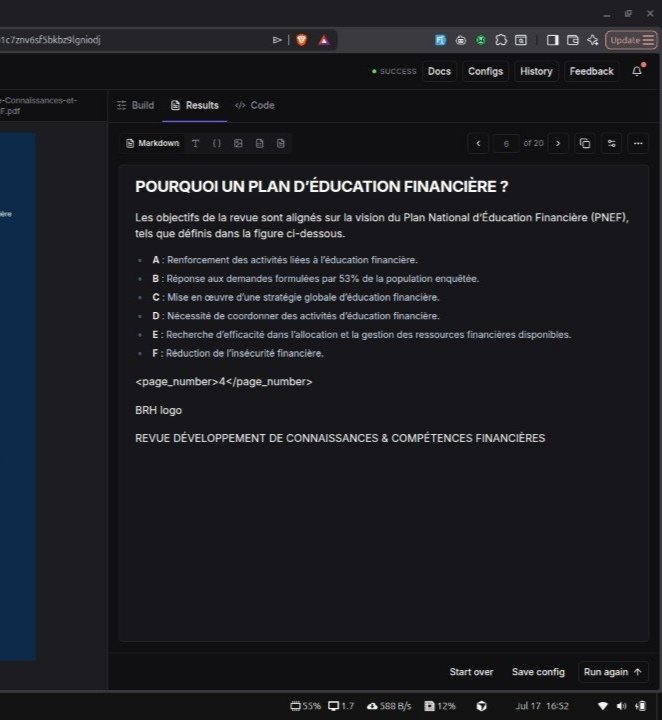Image resolution: width=662 pixels, height=720 pixels.
Task: Click the cube tray icon in system bar
Action: (482, 706)
